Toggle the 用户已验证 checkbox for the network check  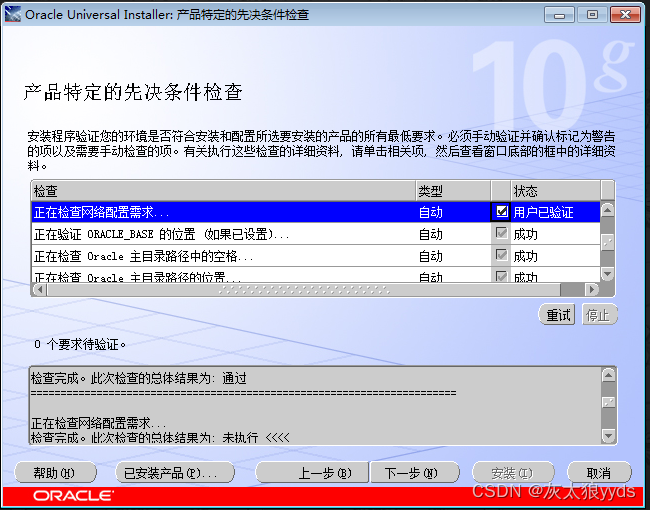[501, 212]
